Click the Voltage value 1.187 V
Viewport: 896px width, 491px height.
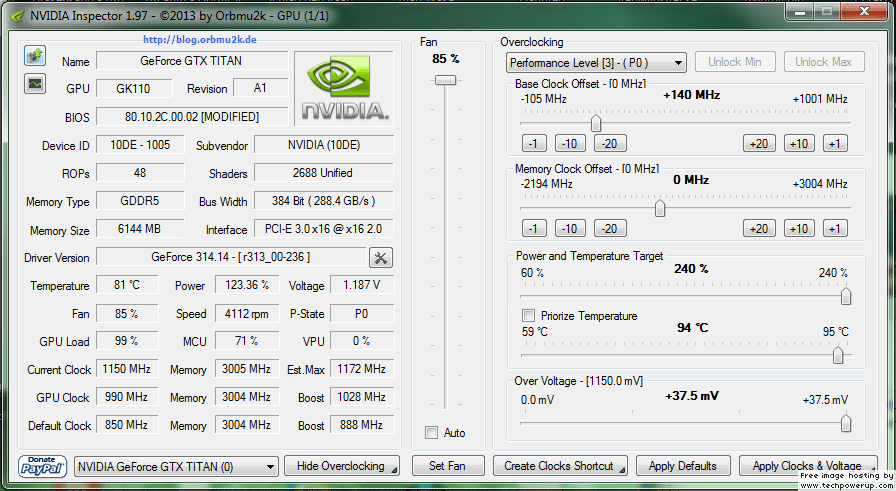[362, 285]
